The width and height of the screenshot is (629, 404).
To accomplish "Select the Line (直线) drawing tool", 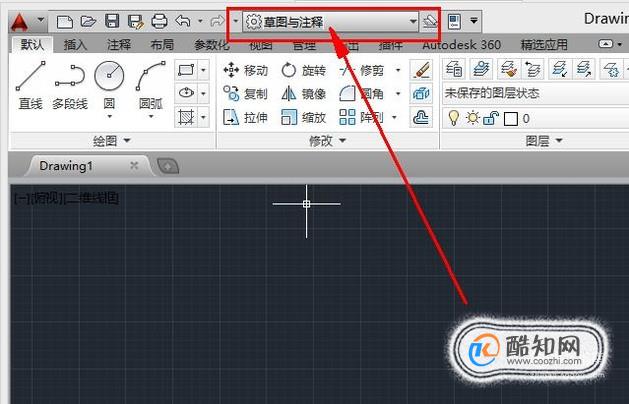I will coord(30,85).
